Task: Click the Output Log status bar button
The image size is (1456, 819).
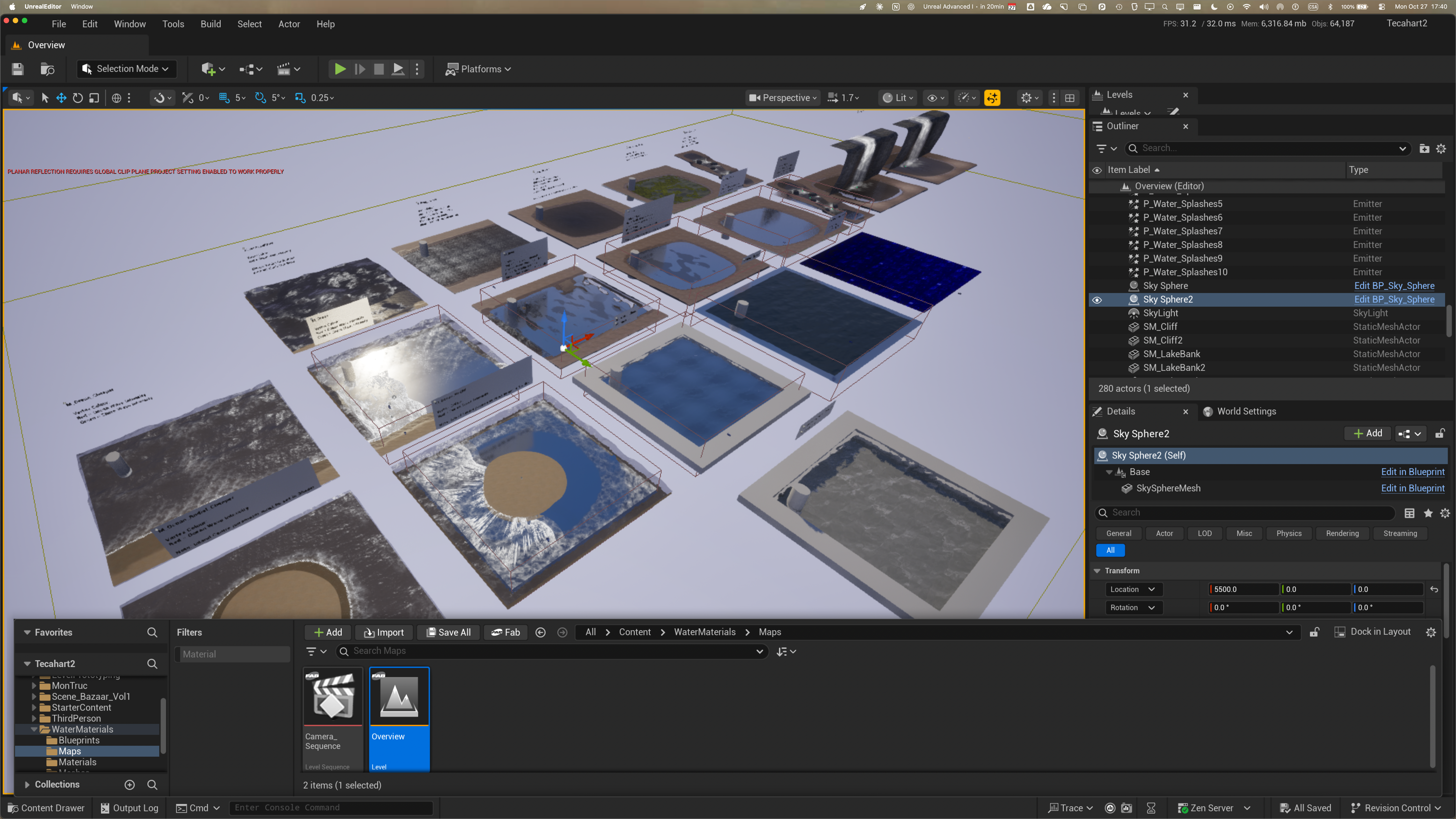Action: pyautogui.click(x=129, y=808)
